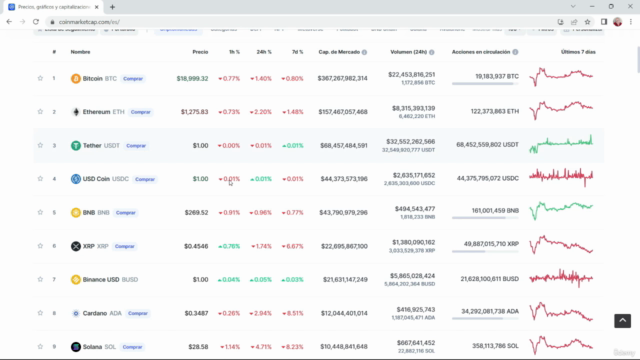The width and height of the screenshot is (640, 360).
Task: Bookmark page using address bar star
Action: tap(587, 22)
